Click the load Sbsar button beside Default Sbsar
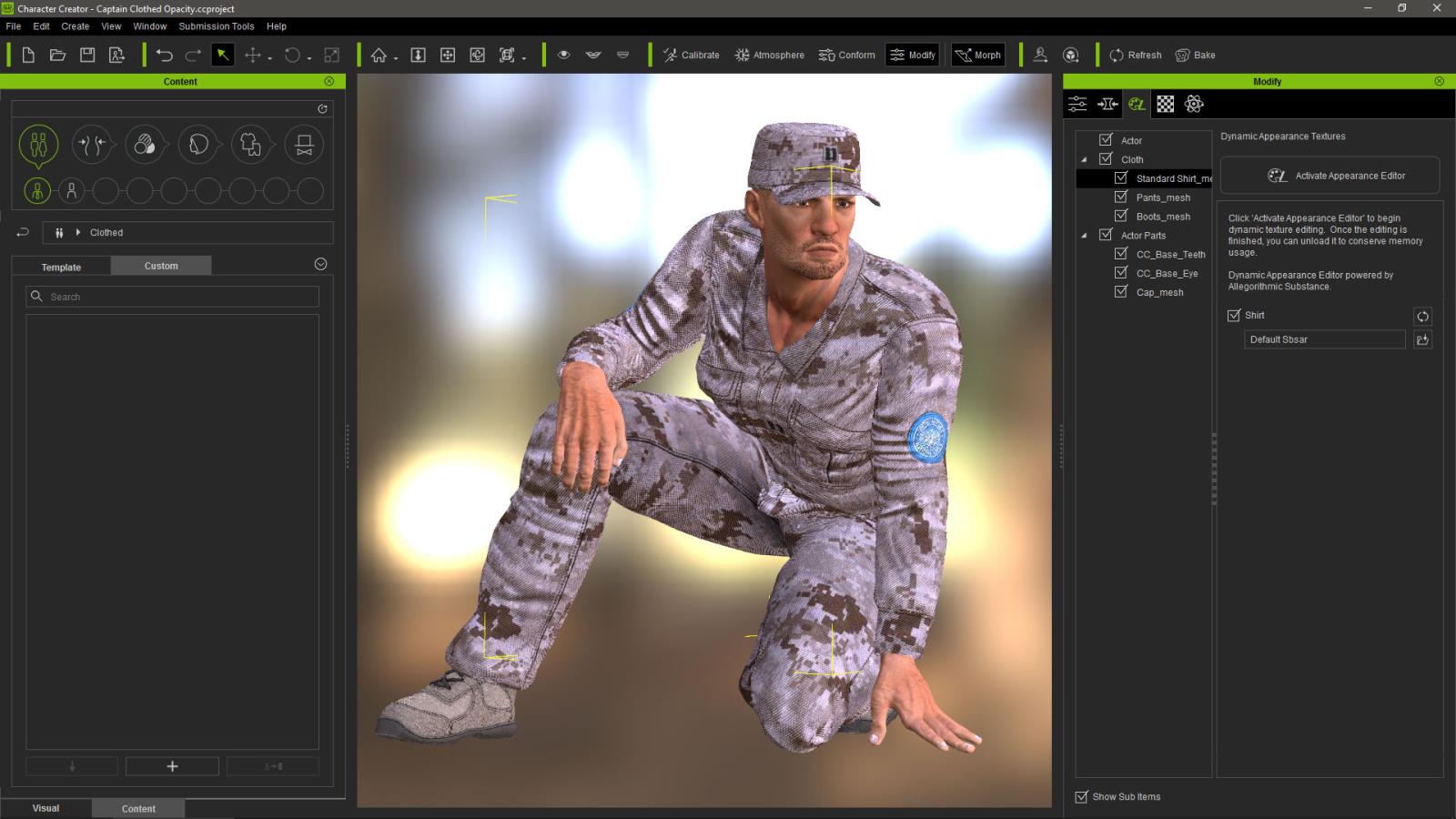The height and width of the screenshot is (819, 1456). pos(1422,339)
